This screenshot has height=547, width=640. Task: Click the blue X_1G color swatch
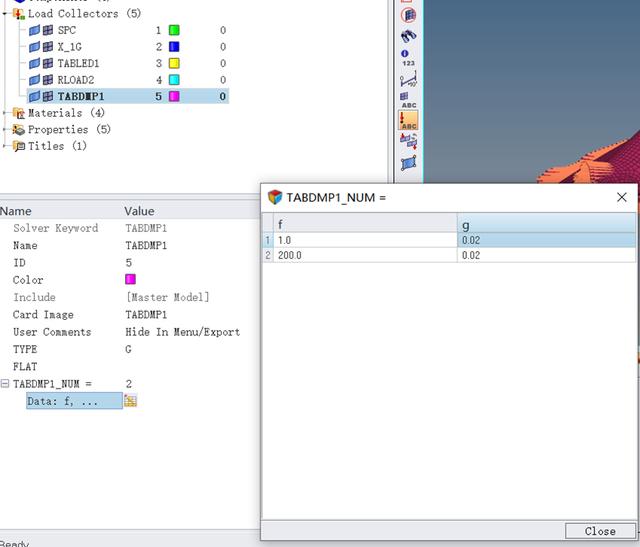tap(174, 47)
